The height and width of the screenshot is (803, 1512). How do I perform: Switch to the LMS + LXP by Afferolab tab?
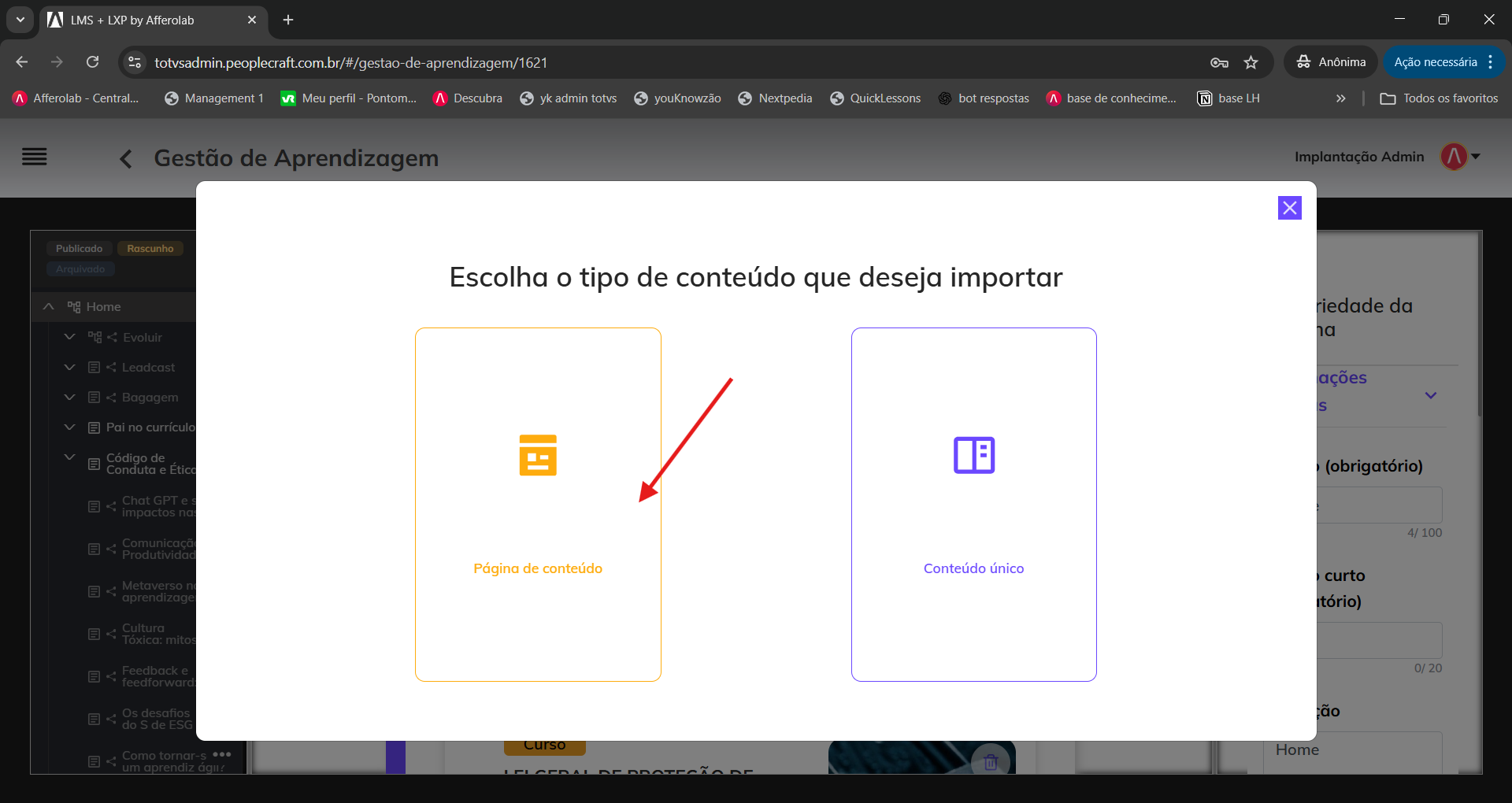[x=130, y=20]
